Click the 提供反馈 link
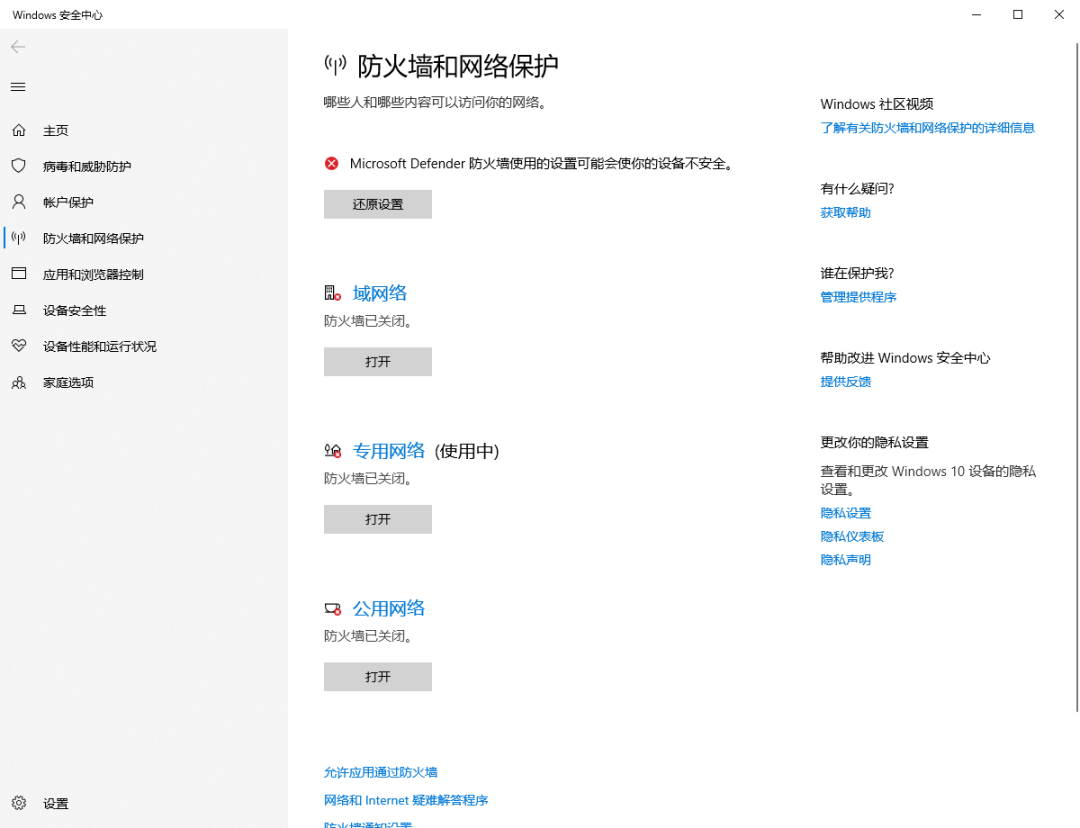This screenshot has height=828, width=1080. [x=845, y=381]
